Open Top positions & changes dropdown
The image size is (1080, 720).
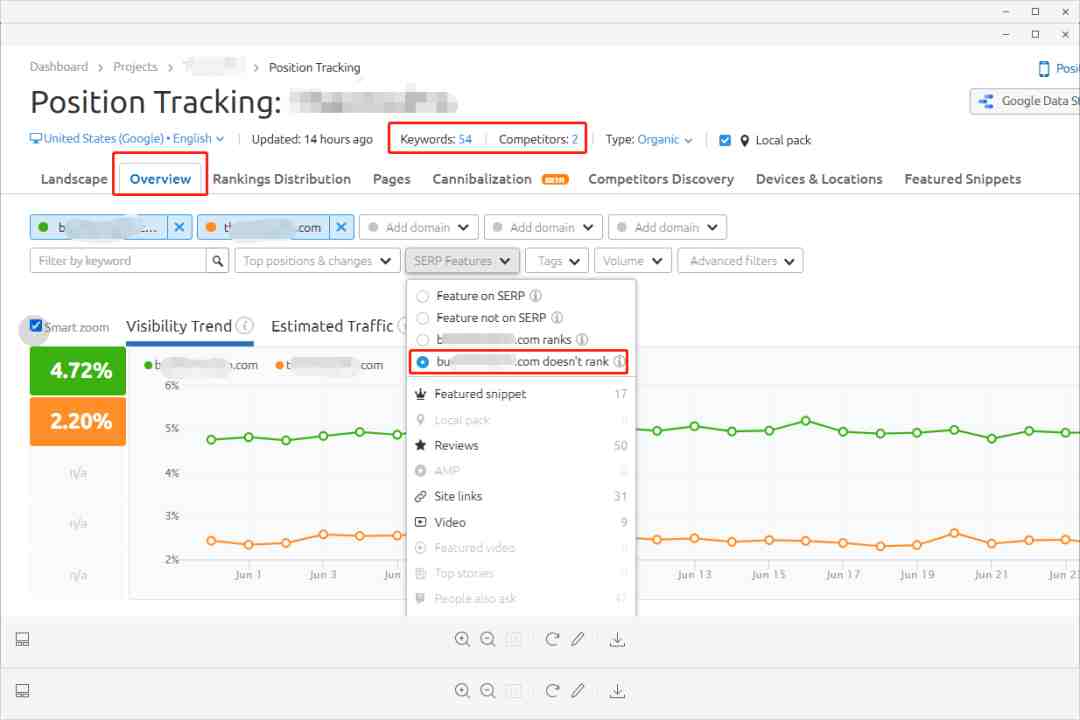coord(318,261)
